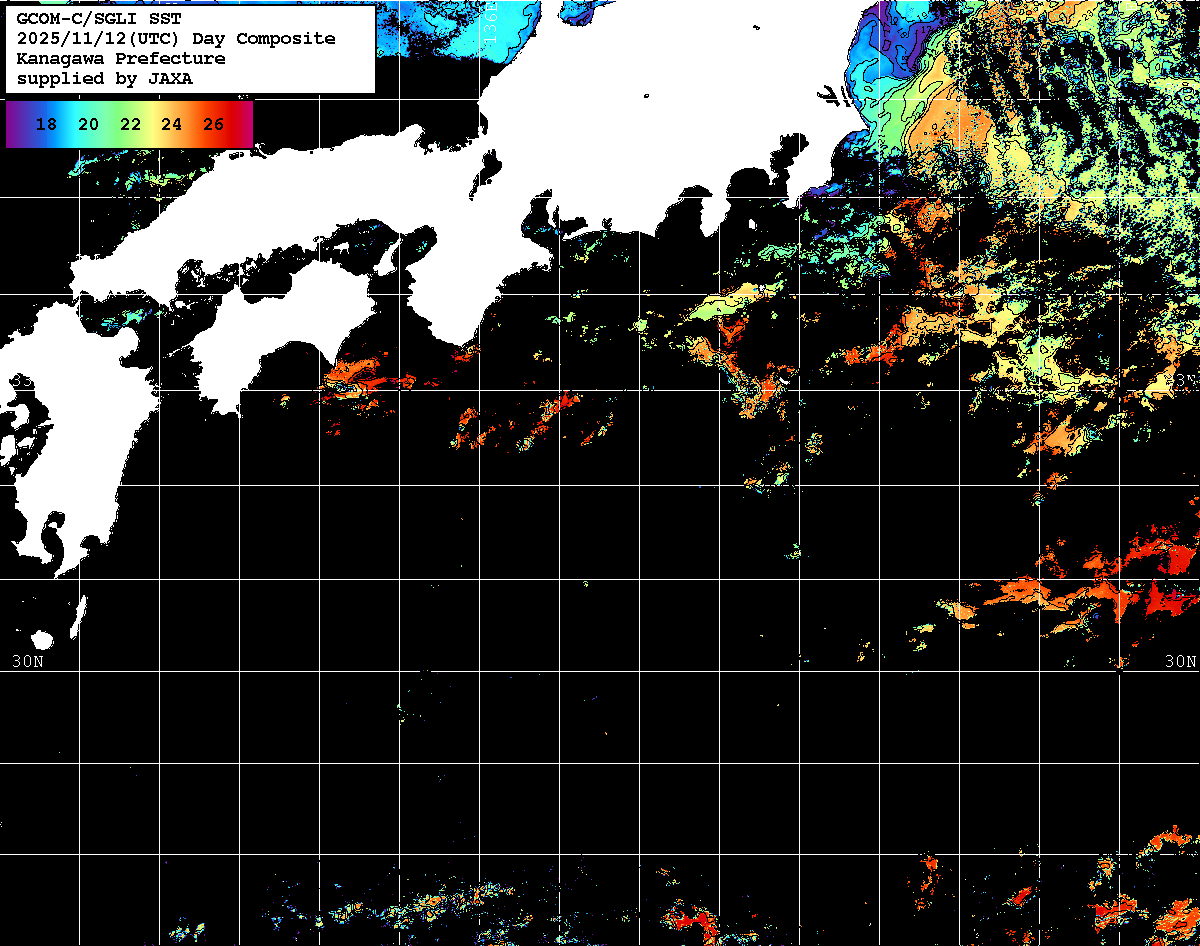1200x946 pixels.
Task: Click the 30N latitude label on right edge
Action: 1180,662
